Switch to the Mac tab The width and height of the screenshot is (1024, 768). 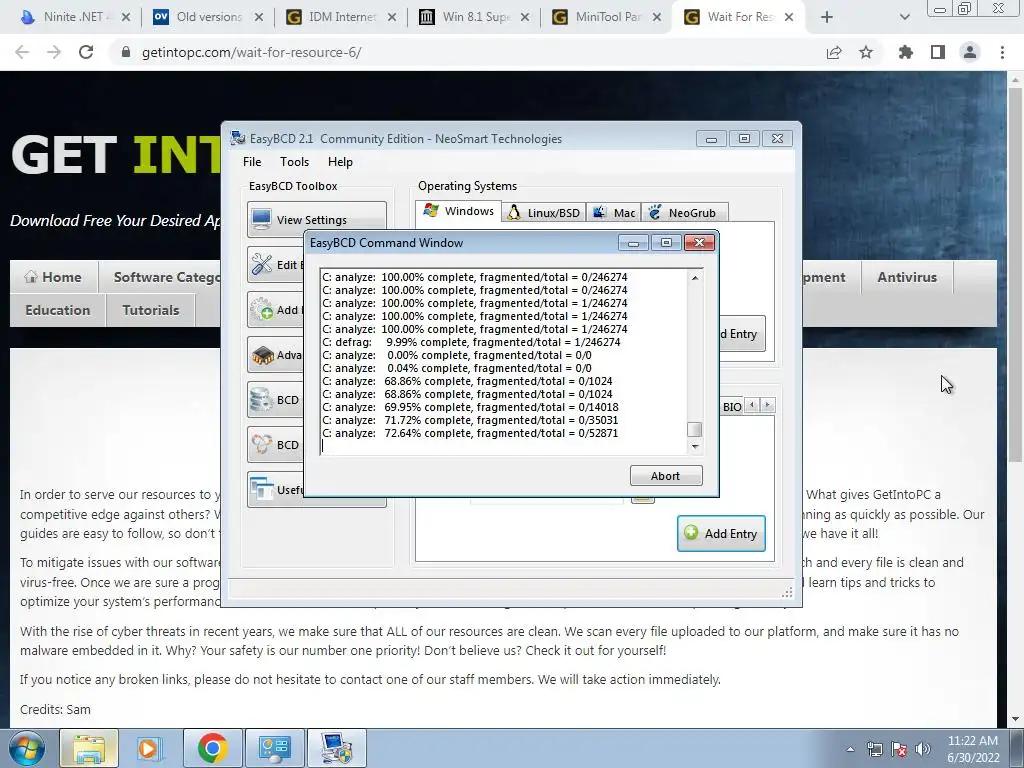point(614,213)
